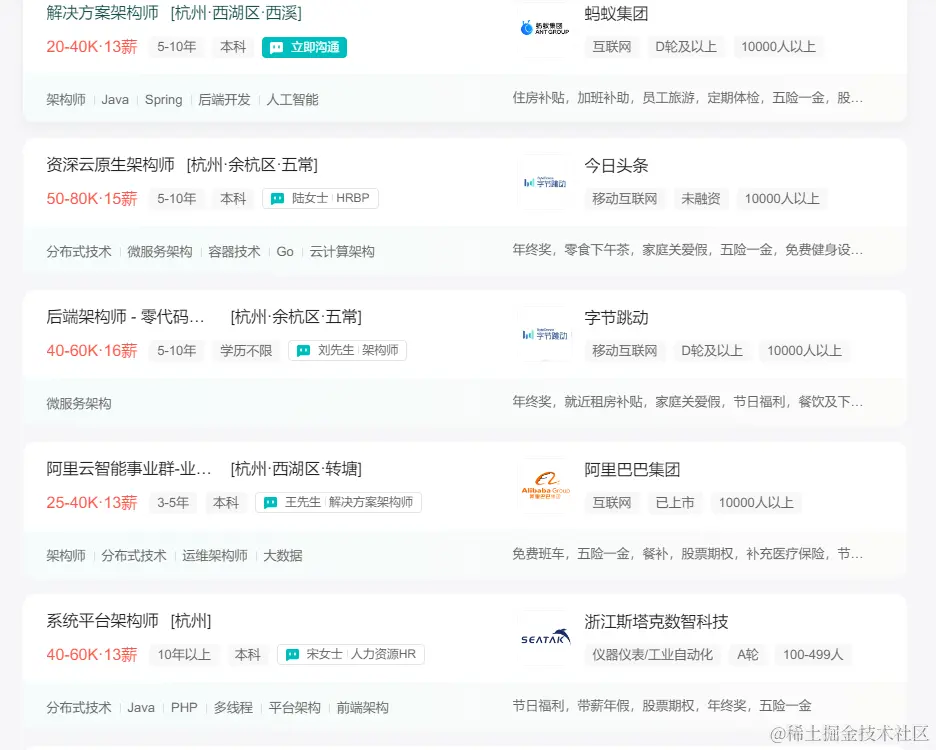Click the 仪器仪表/工业自动化 industry tag
936x750 pixels.
pos(652,655)
